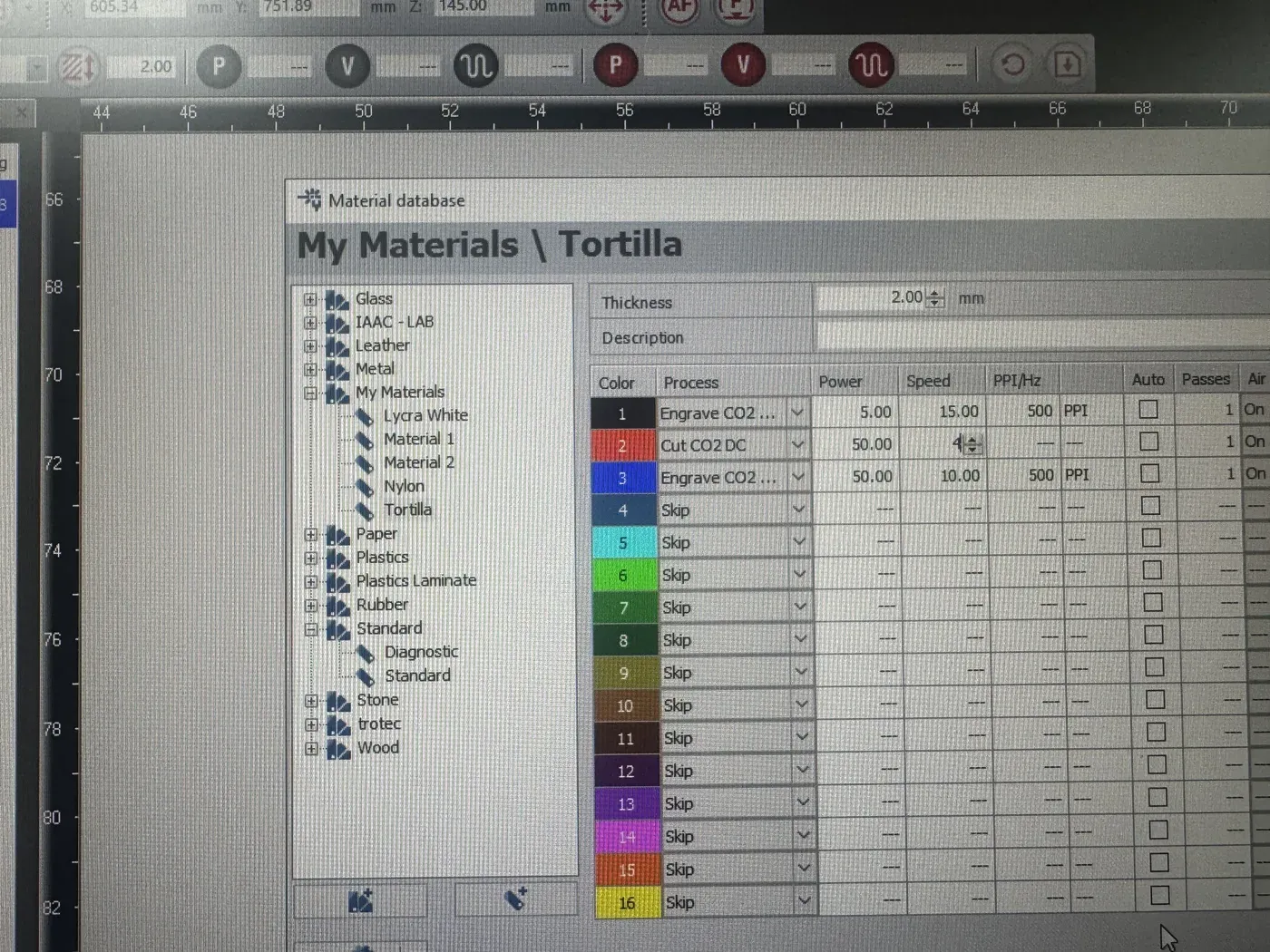Click the red color 2 swatch
The image size is (1270, 952).
622,445
